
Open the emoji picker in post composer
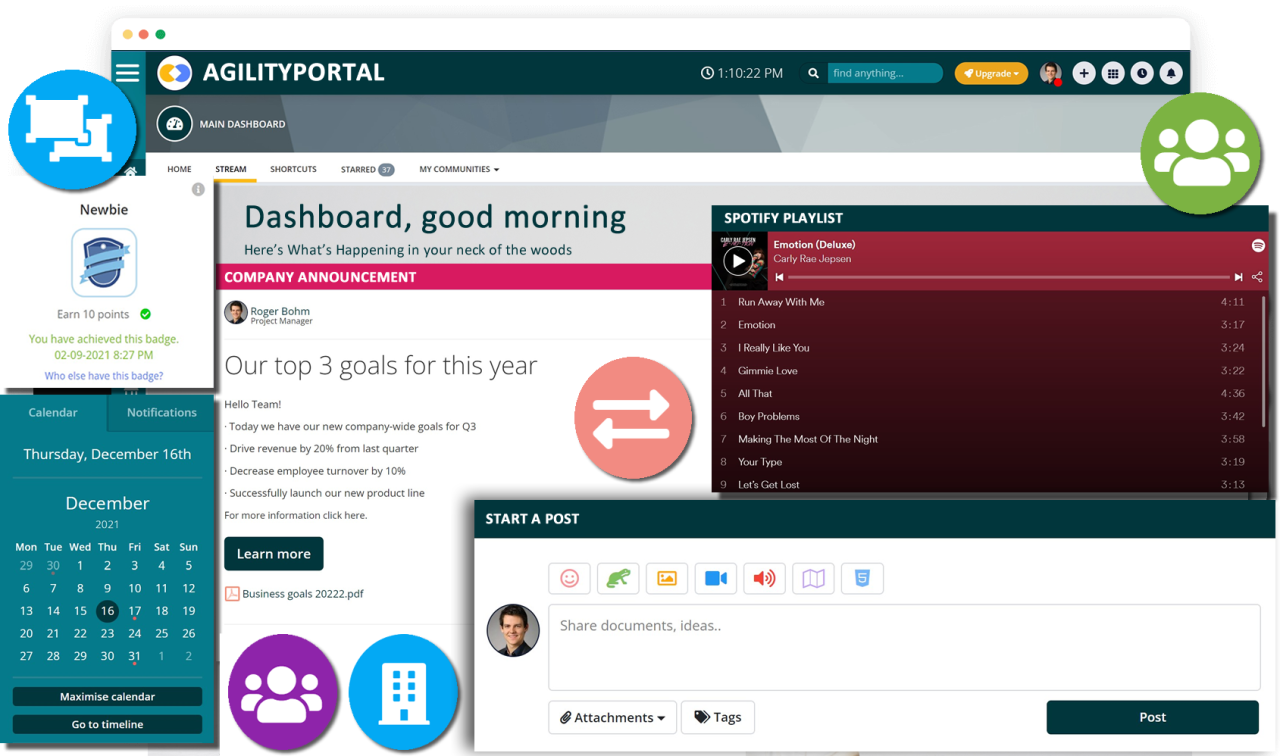pos(569,578)
